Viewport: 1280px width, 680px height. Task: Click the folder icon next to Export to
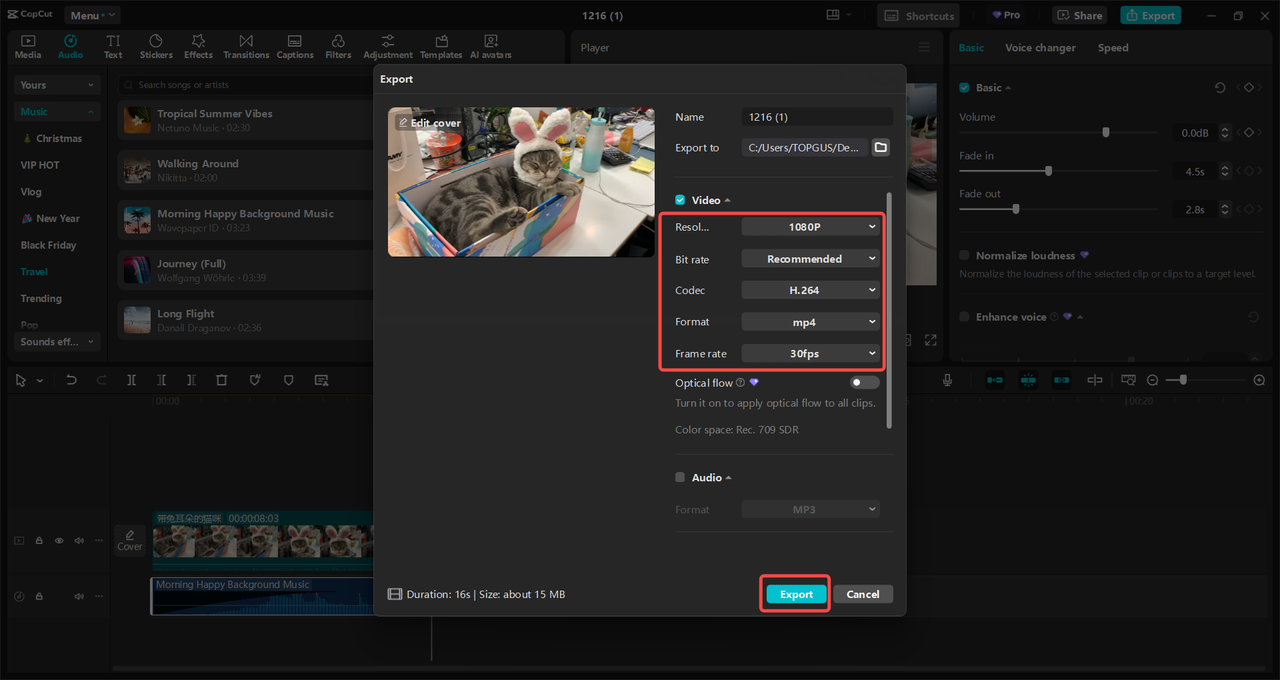coord(881,147)
